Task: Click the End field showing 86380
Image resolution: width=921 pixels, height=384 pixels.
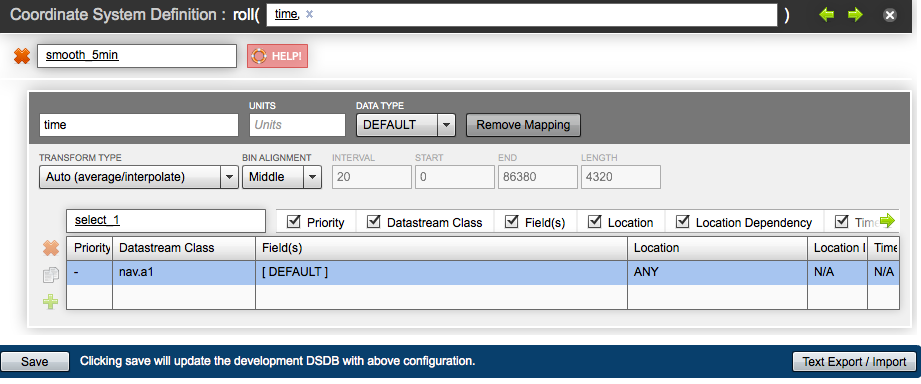Action: click(537, 177)
